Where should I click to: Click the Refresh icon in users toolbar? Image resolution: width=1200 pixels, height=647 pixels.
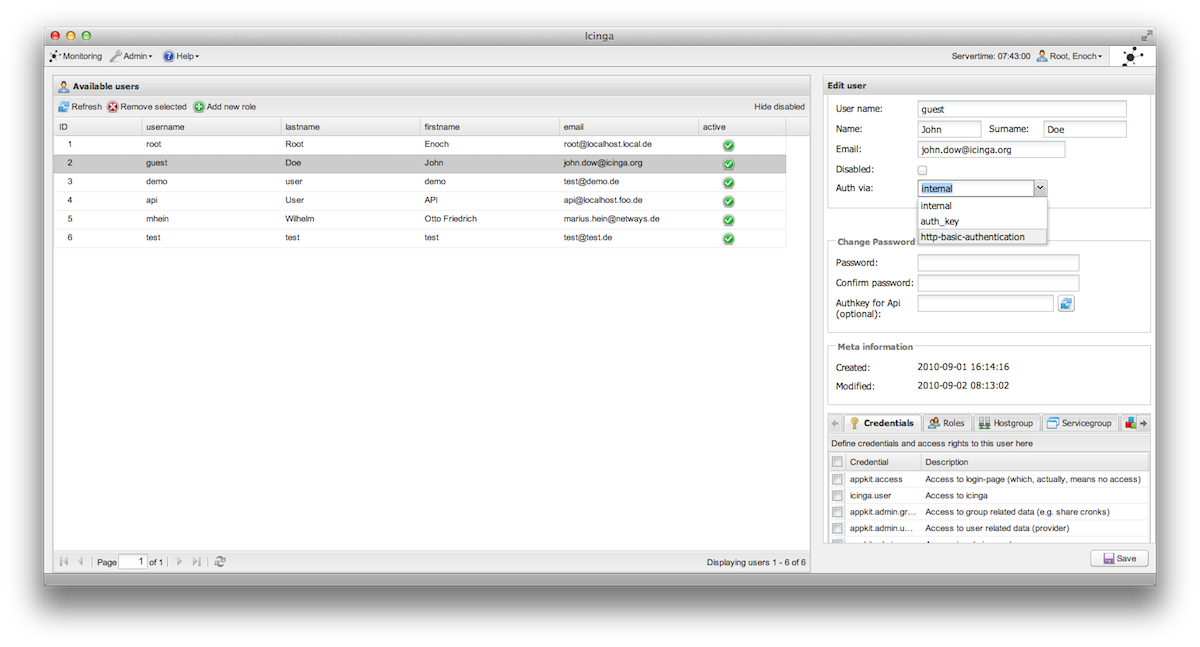(64, 107)
